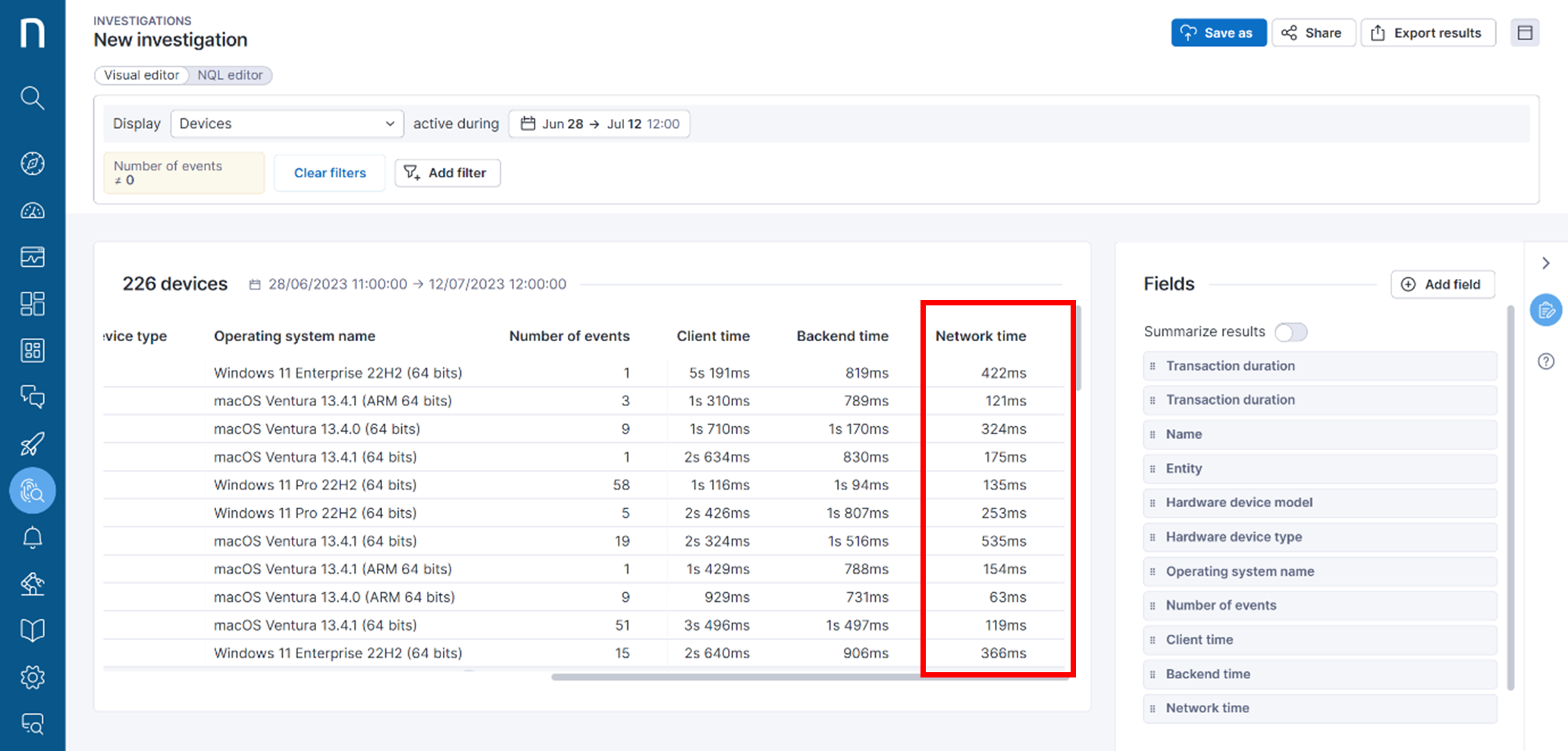Open the search panel in the sidebar
This screenshot has width=1568, height=751.
tap(32, 98)
